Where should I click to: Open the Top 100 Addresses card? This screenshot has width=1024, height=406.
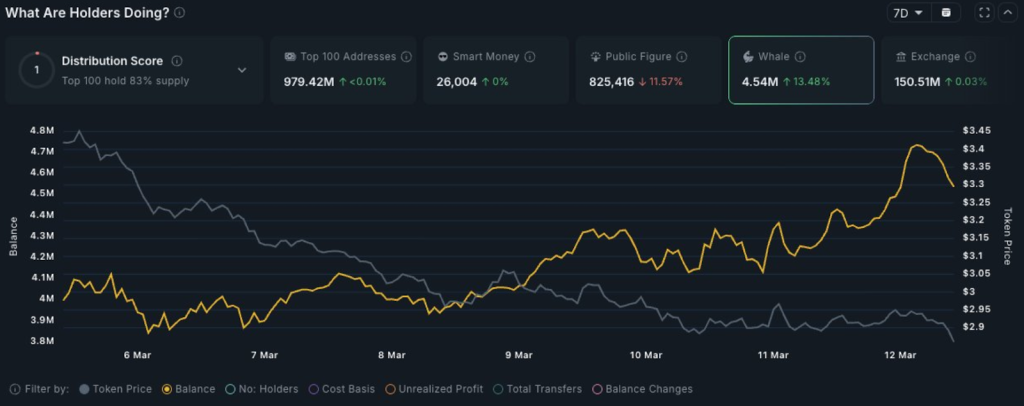point(342,70)
